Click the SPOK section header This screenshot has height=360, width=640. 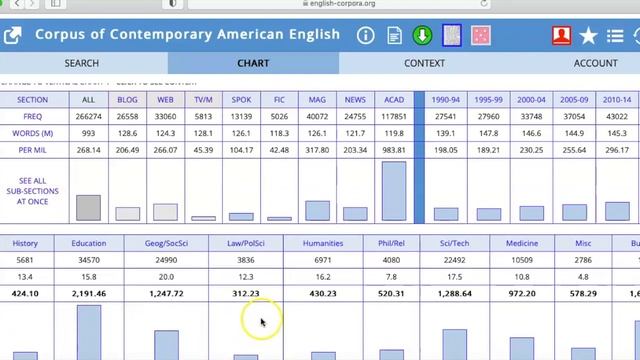(x=241, y=100)
